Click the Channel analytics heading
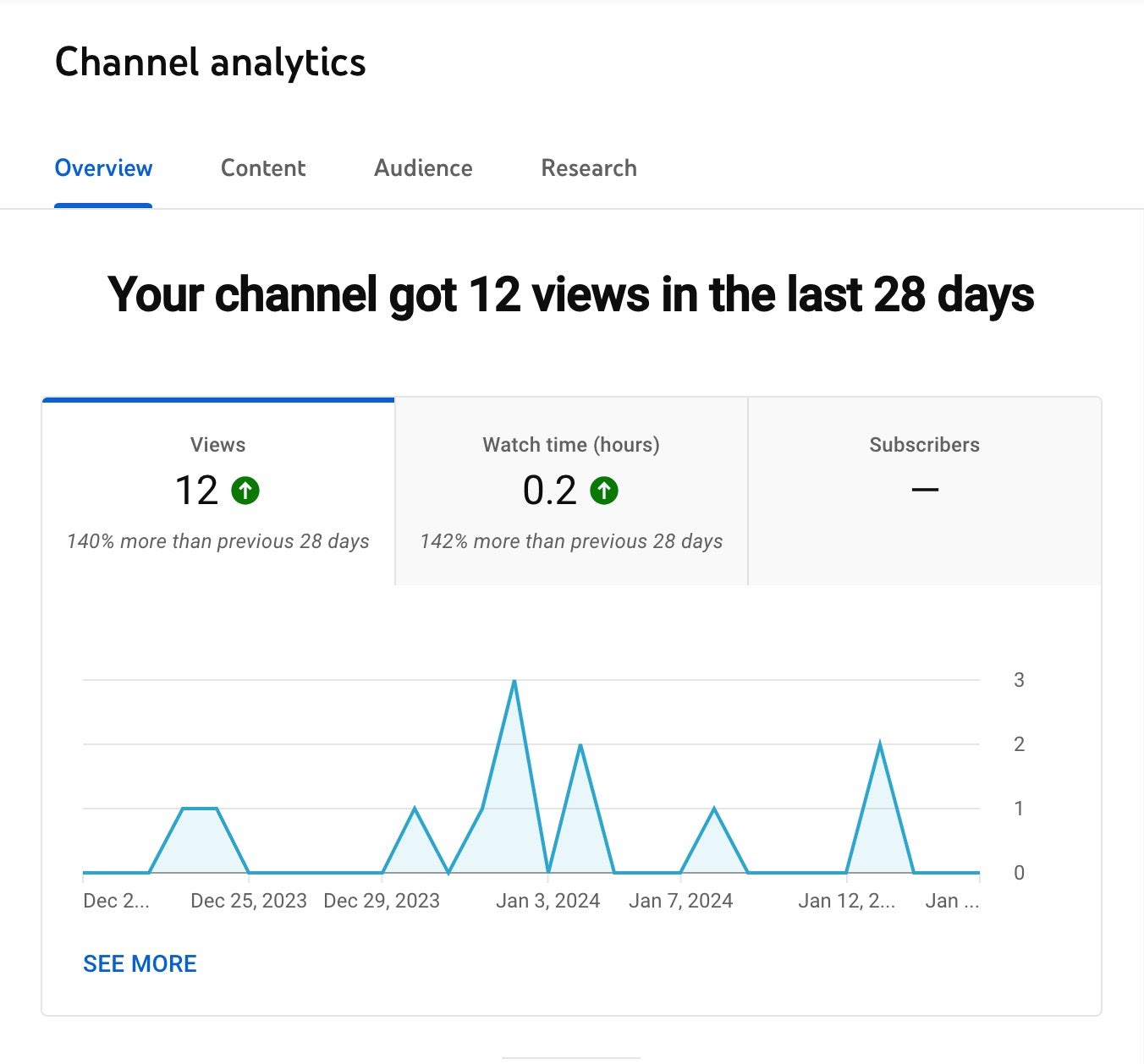Image resolution: width=1144 pixels, height=1064 pixels. point(210,63)
